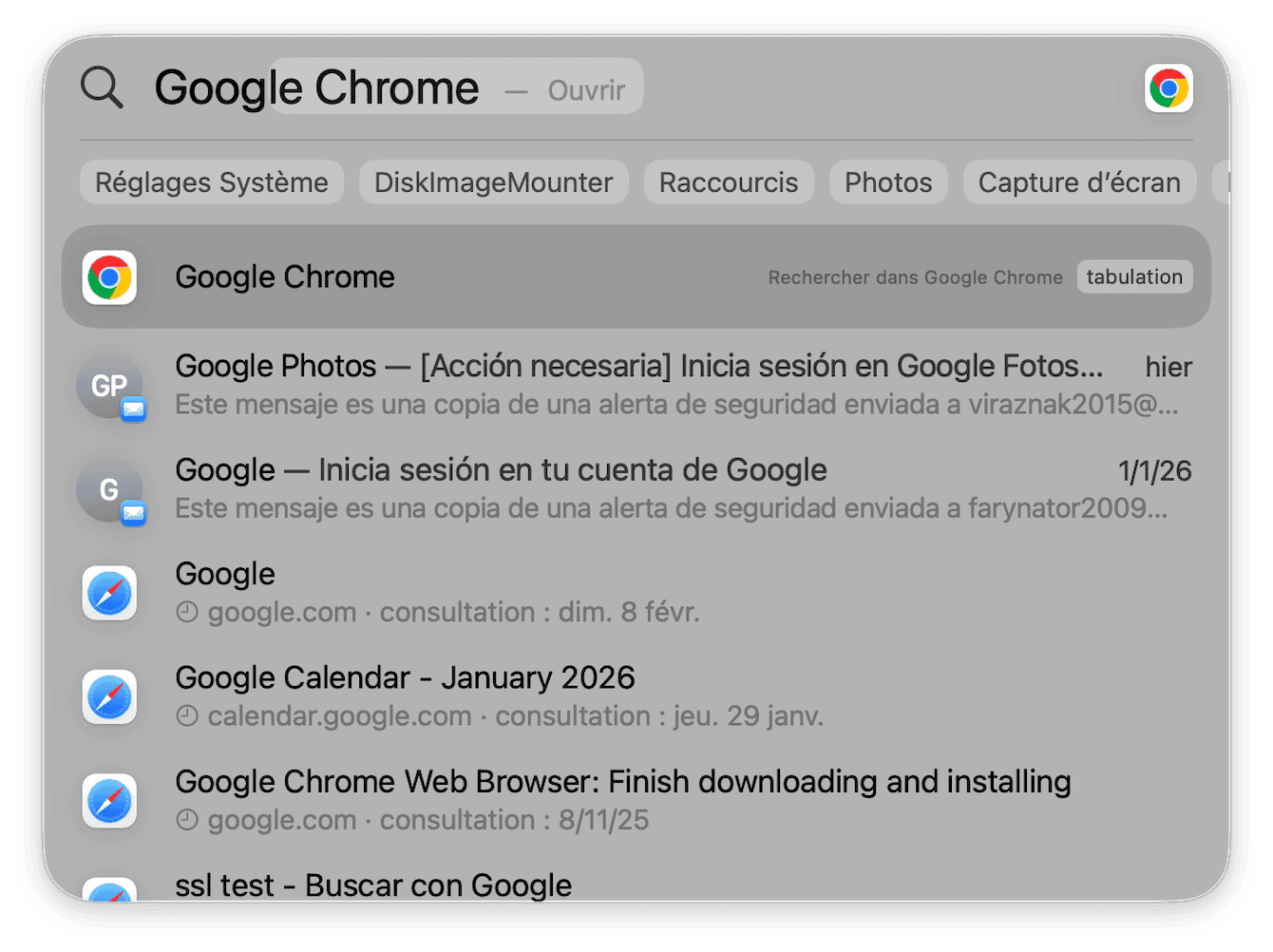Click the Spotlight magnifying glass icon

[x=102, y=87]
